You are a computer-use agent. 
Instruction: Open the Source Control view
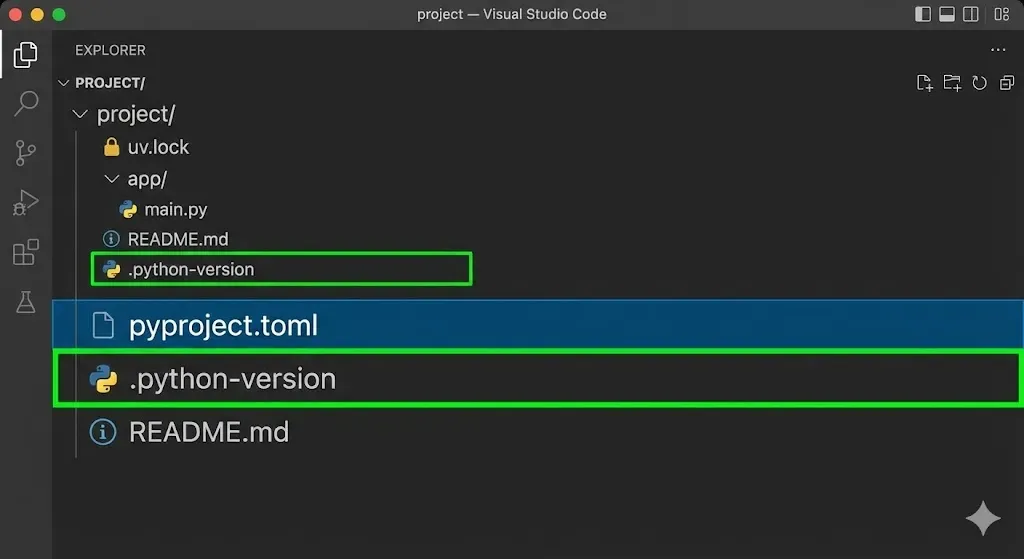(x=26, y=152)
